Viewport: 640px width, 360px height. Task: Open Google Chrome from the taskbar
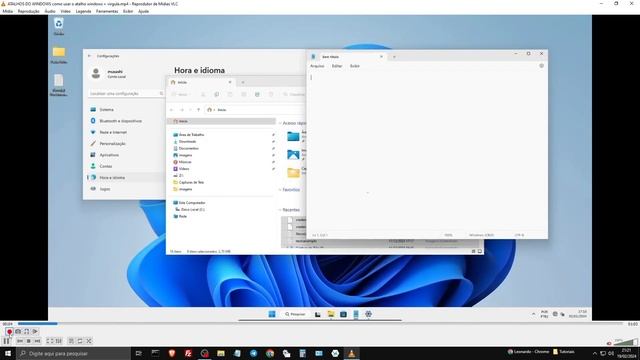click(270, 353)
